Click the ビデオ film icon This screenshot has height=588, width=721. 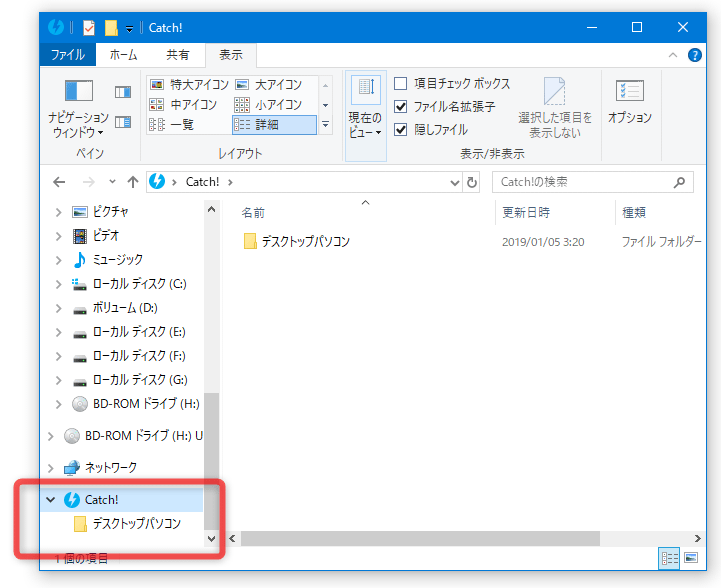click(80, 236)
